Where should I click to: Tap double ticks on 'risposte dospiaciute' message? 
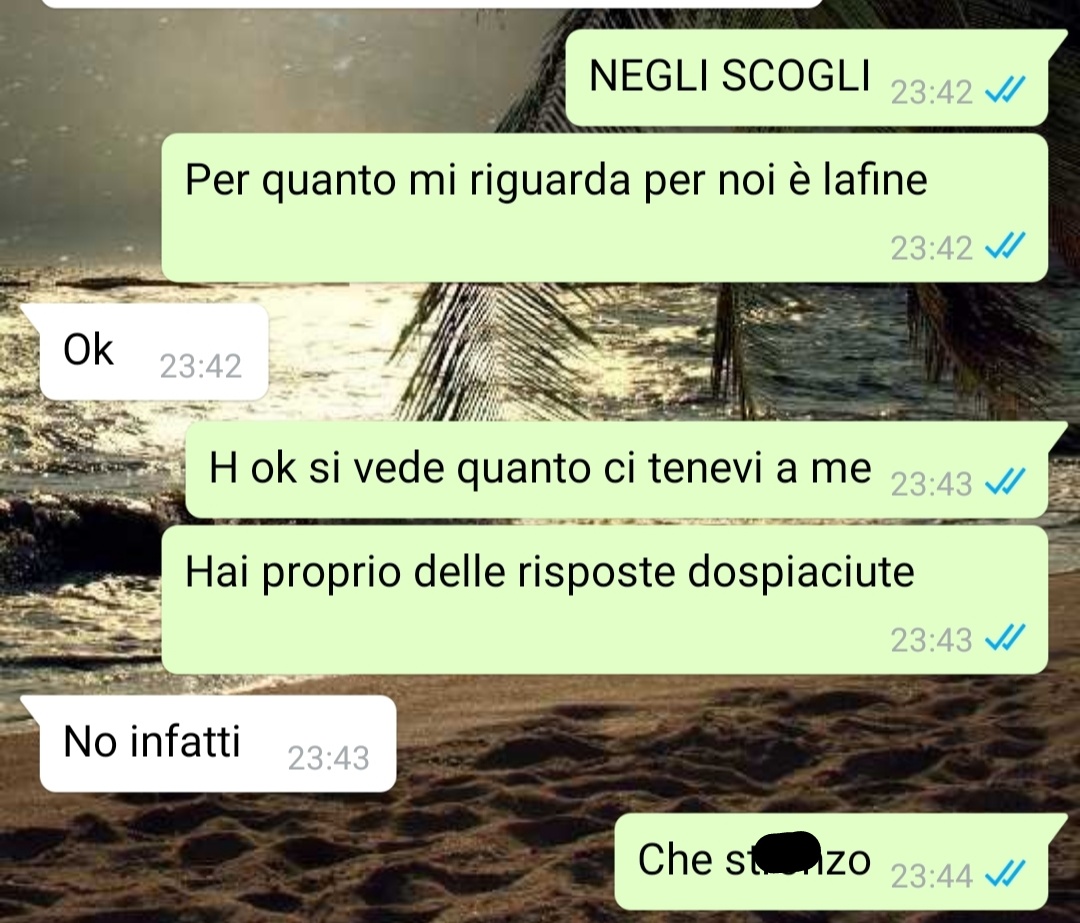pyautogui.click(x=1005, y=638)
